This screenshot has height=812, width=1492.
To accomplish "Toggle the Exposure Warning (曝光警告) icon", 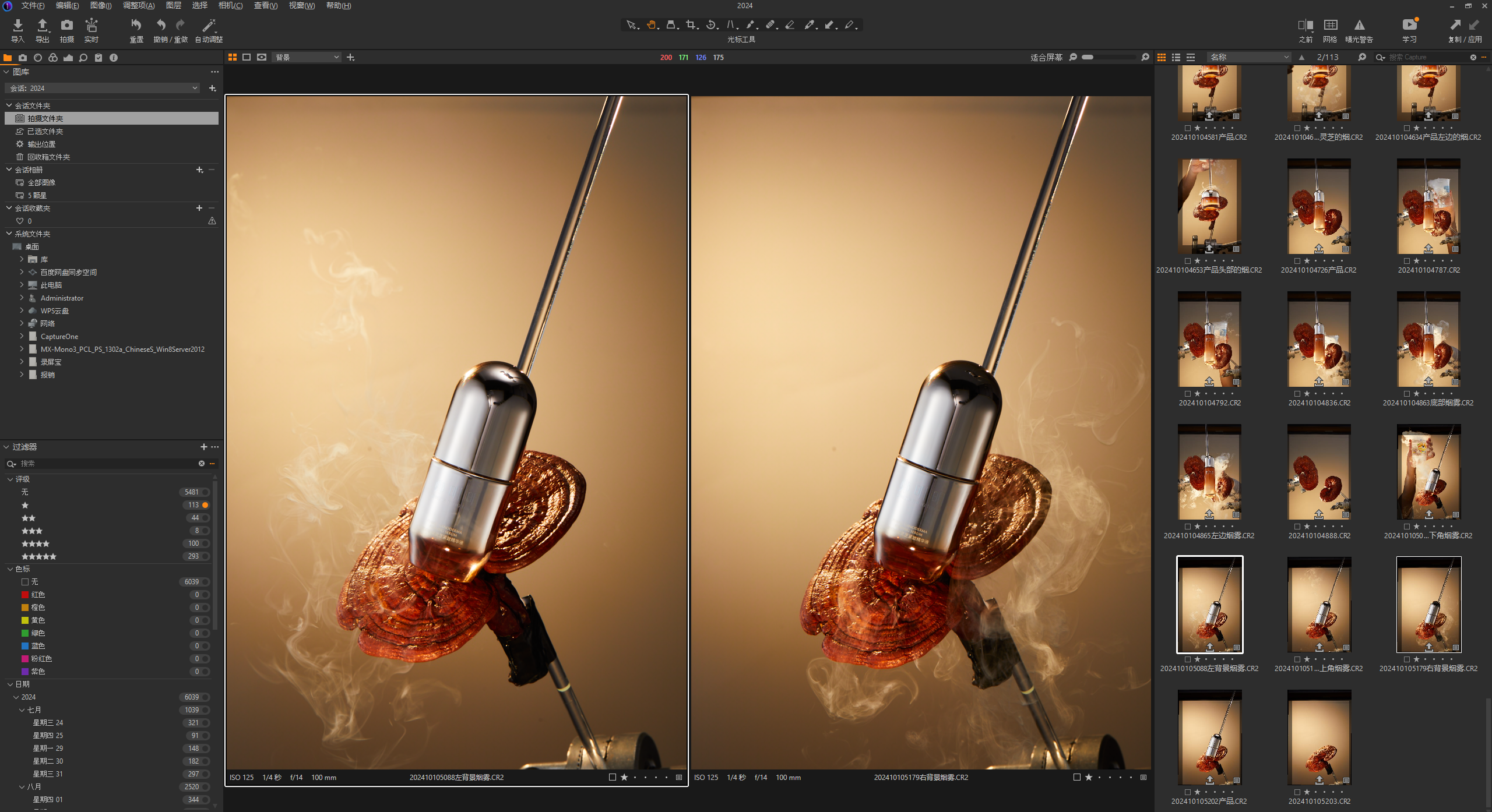I will [x=1359, y=25].
